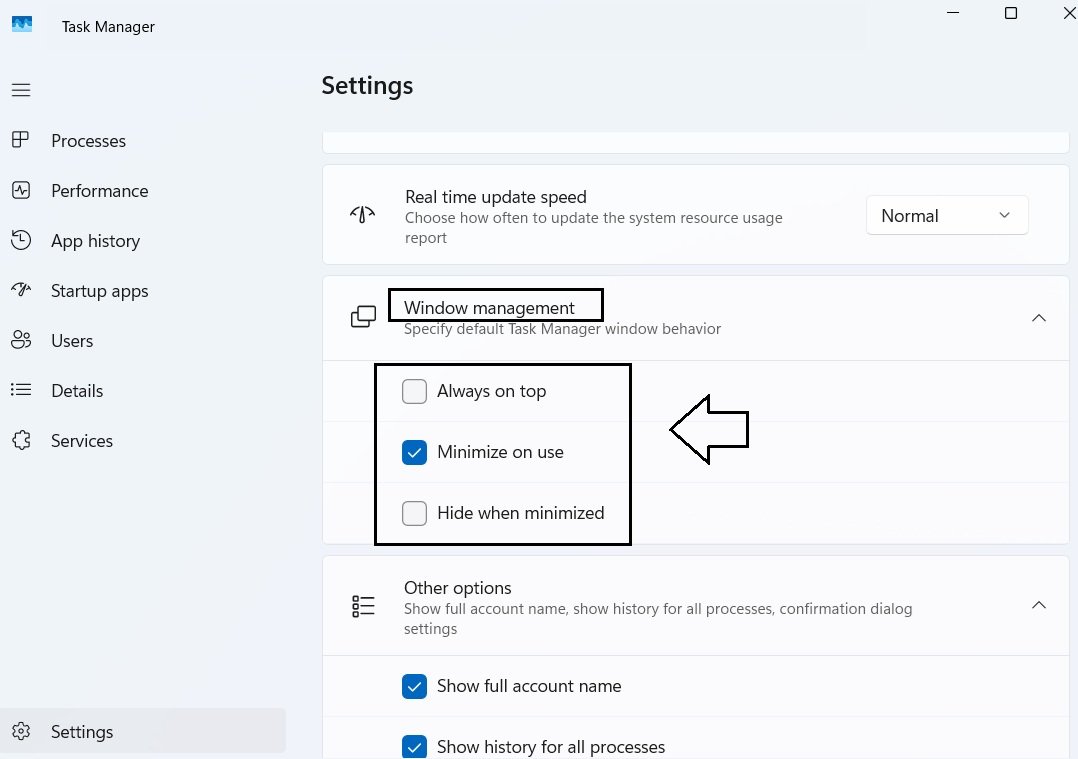The height and width of the screenshot is (759, 1078).
Task: Click the Other options list icon
Action: pos(363,606)
